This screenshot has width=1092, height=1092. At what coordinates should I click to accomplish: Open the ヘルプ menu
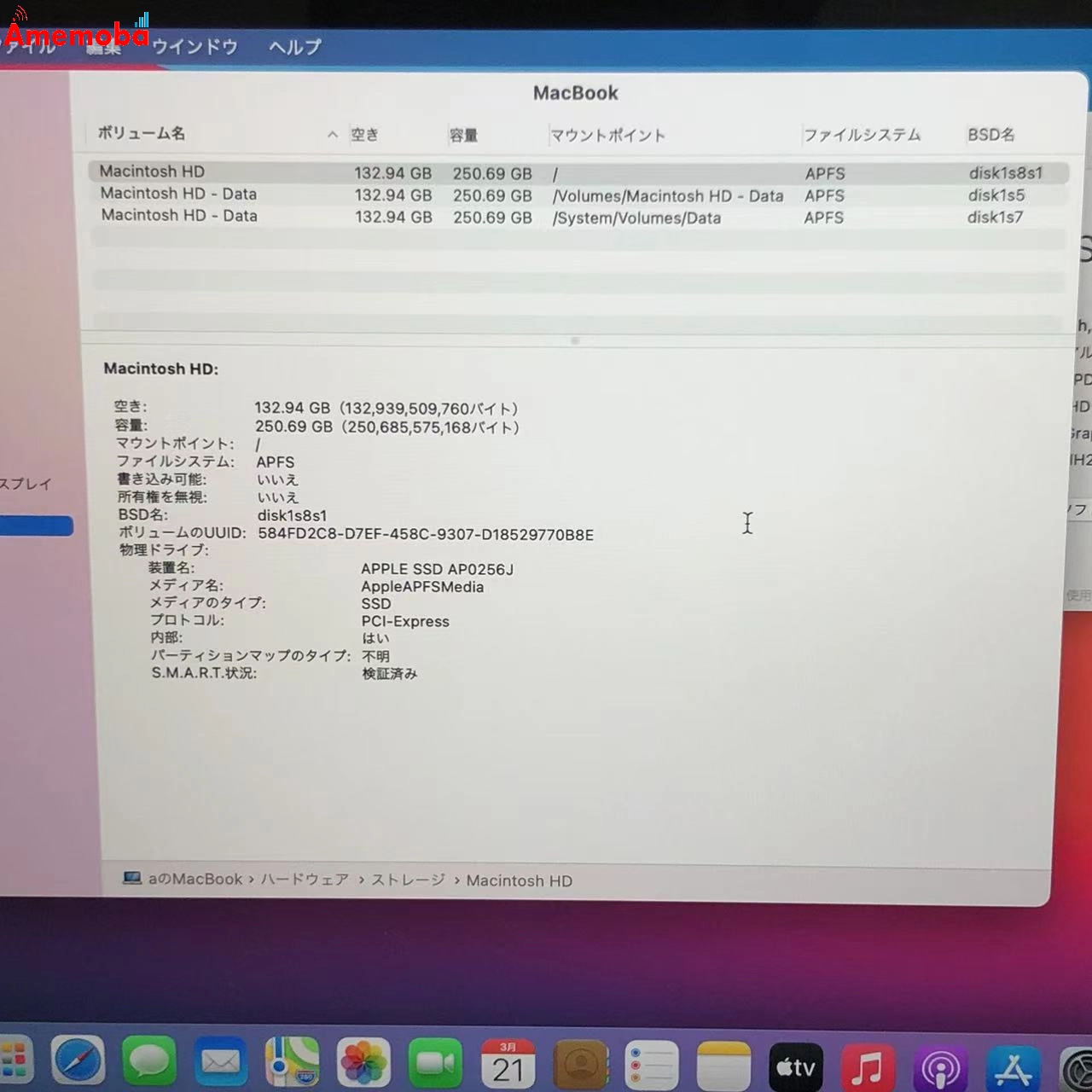coord(293,48)
